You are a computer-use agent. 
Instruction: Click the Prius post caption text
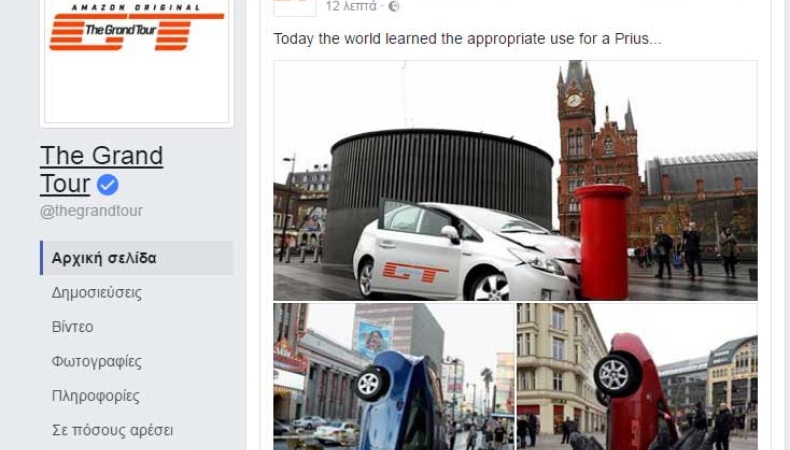coord(468,39)
